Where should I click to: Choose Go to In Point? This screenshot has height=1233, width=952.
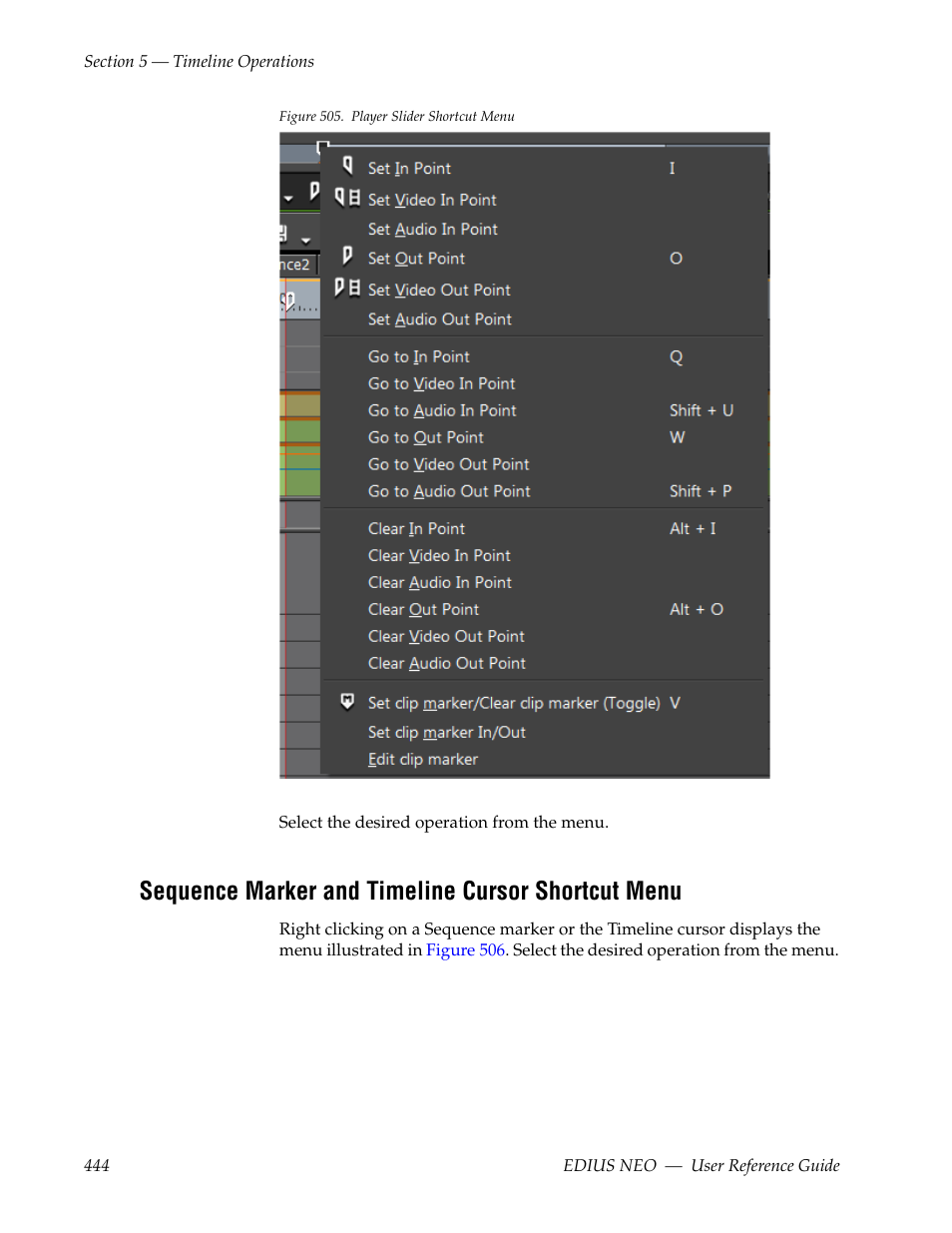click(x=418, y=356)
